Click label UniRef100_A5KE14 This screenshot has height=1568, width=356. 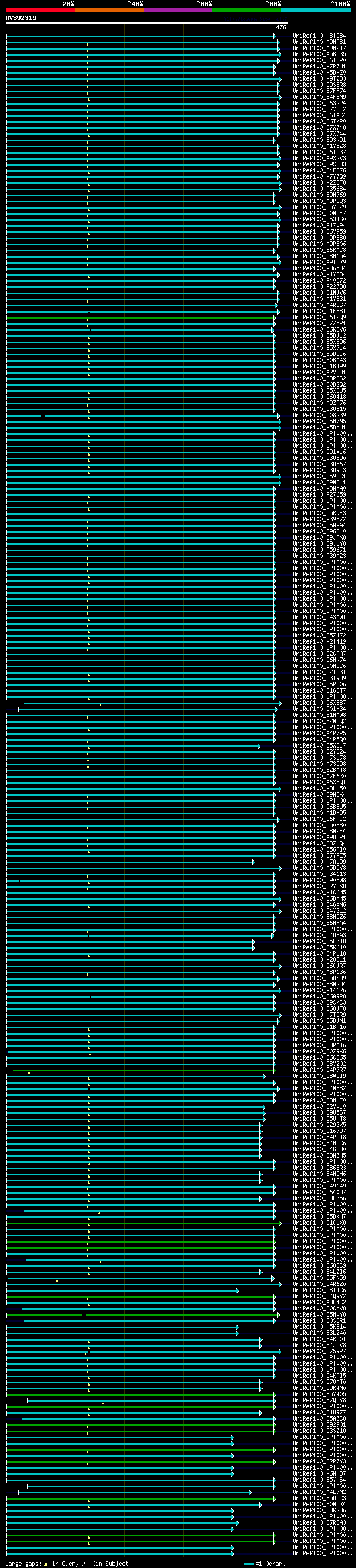(x=319, y=1327)
